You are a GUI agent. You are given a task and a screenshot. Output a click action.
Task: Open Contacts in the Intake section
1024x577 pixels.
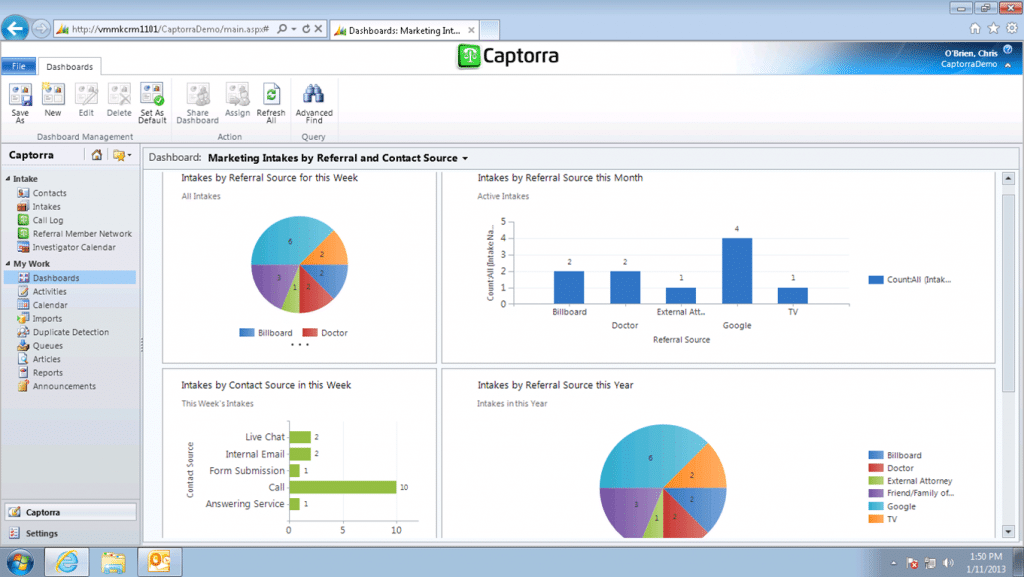50,193
